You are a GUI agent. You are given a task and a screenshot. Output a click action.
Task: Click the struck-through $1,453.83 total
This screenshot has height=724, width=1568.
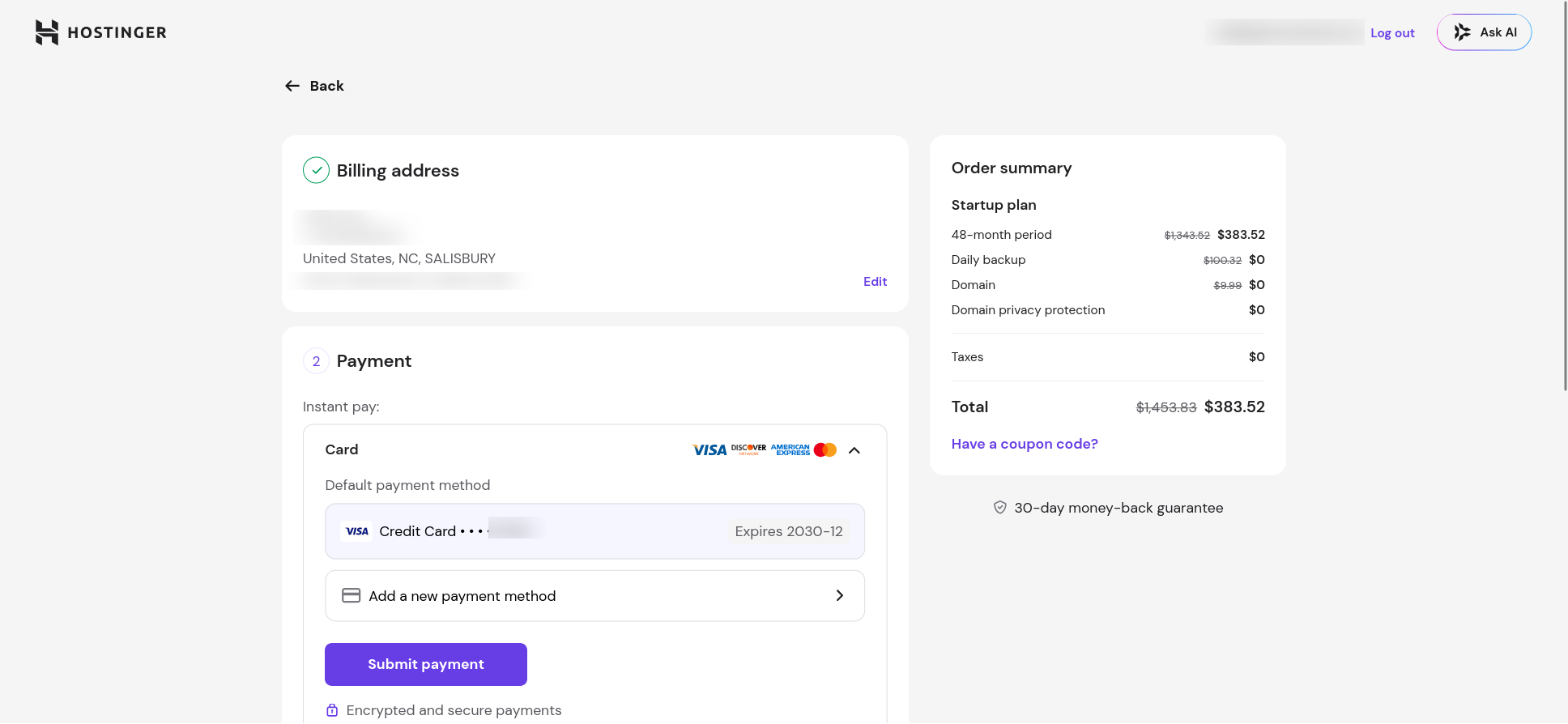pyautogui.click(x=1166, y=408)
